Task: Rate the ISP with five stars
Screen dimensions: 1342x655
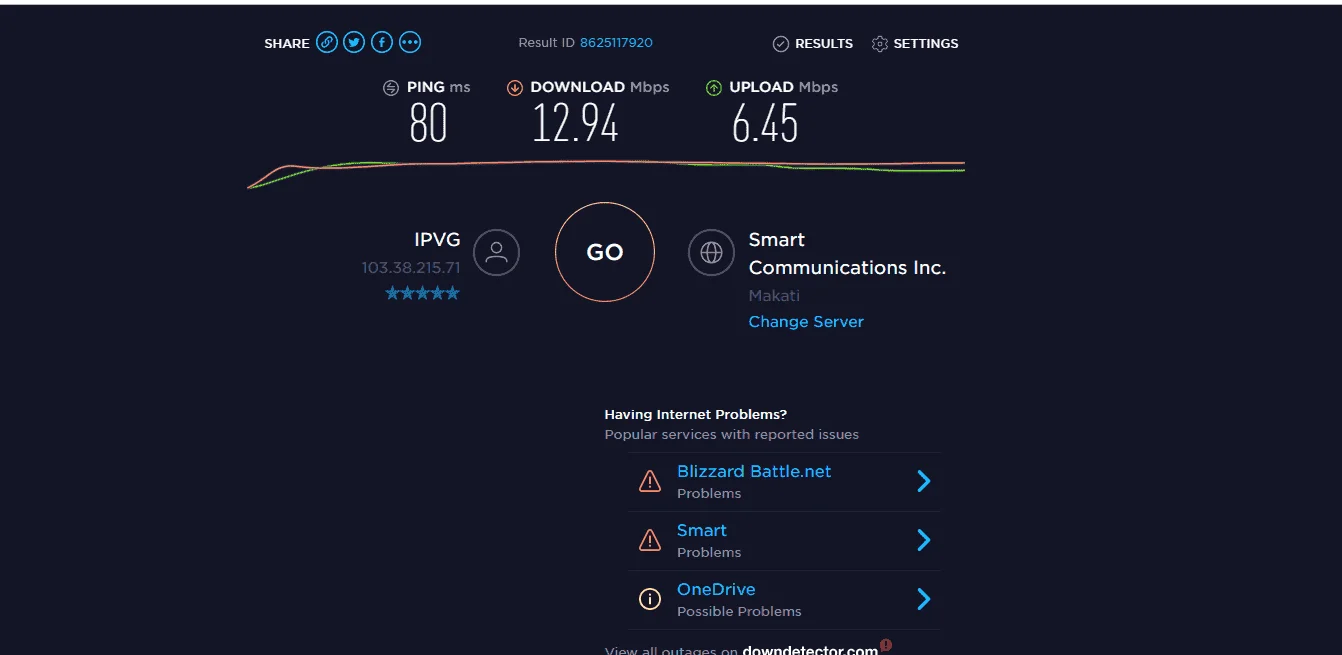Action: pos(423,293)
